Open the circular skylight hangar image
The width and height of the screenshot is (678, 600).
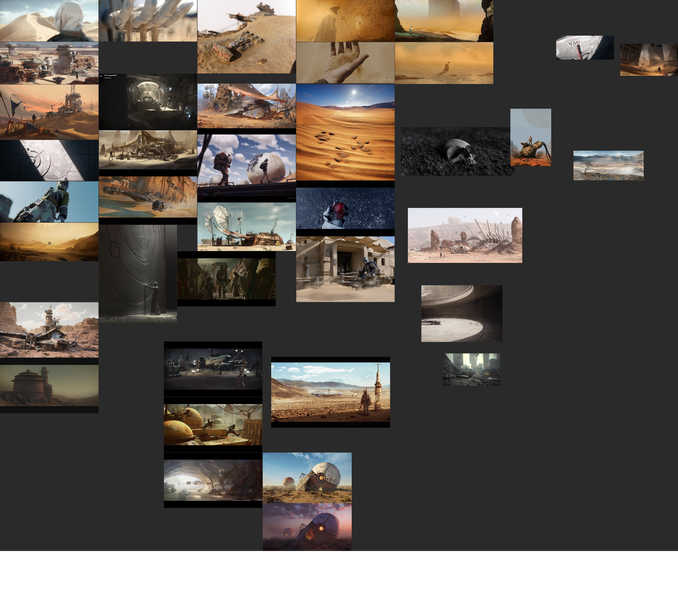[462, 313]
